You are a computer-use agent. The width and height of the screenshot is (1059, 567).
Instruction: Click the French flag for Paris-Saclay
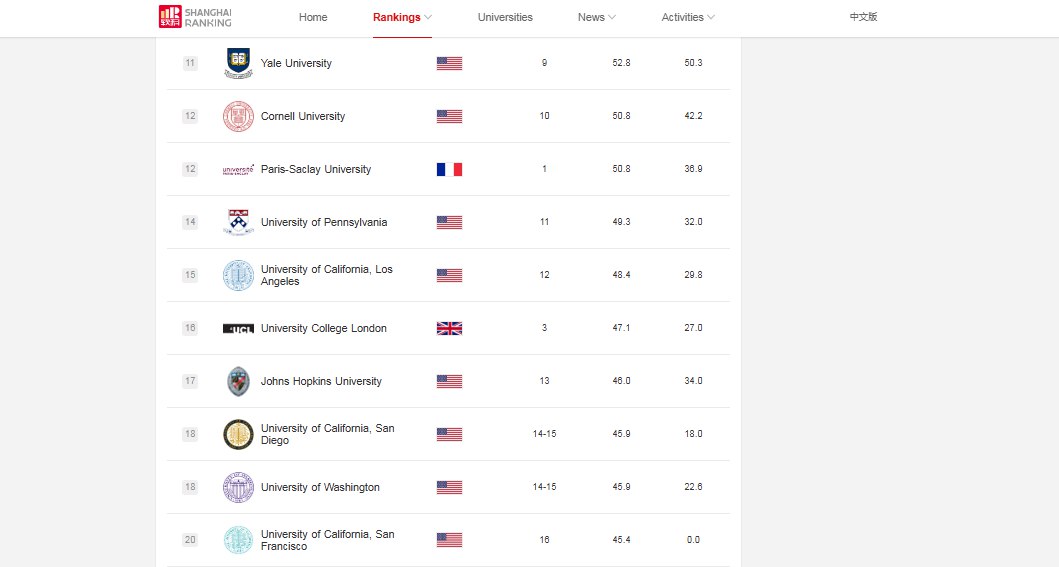[x=449, y=169]
